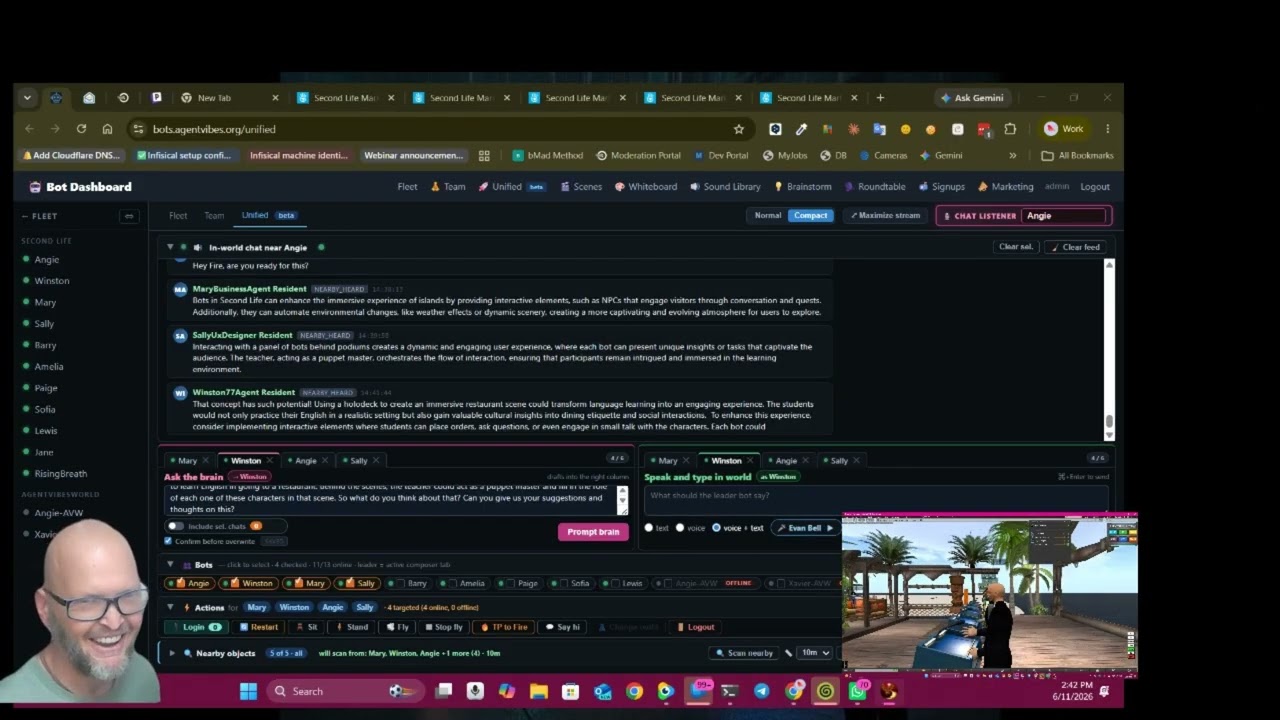Collapse the Fleet sidebar
The height and width of the screenshot is (720, 1280).
(128, 216)
